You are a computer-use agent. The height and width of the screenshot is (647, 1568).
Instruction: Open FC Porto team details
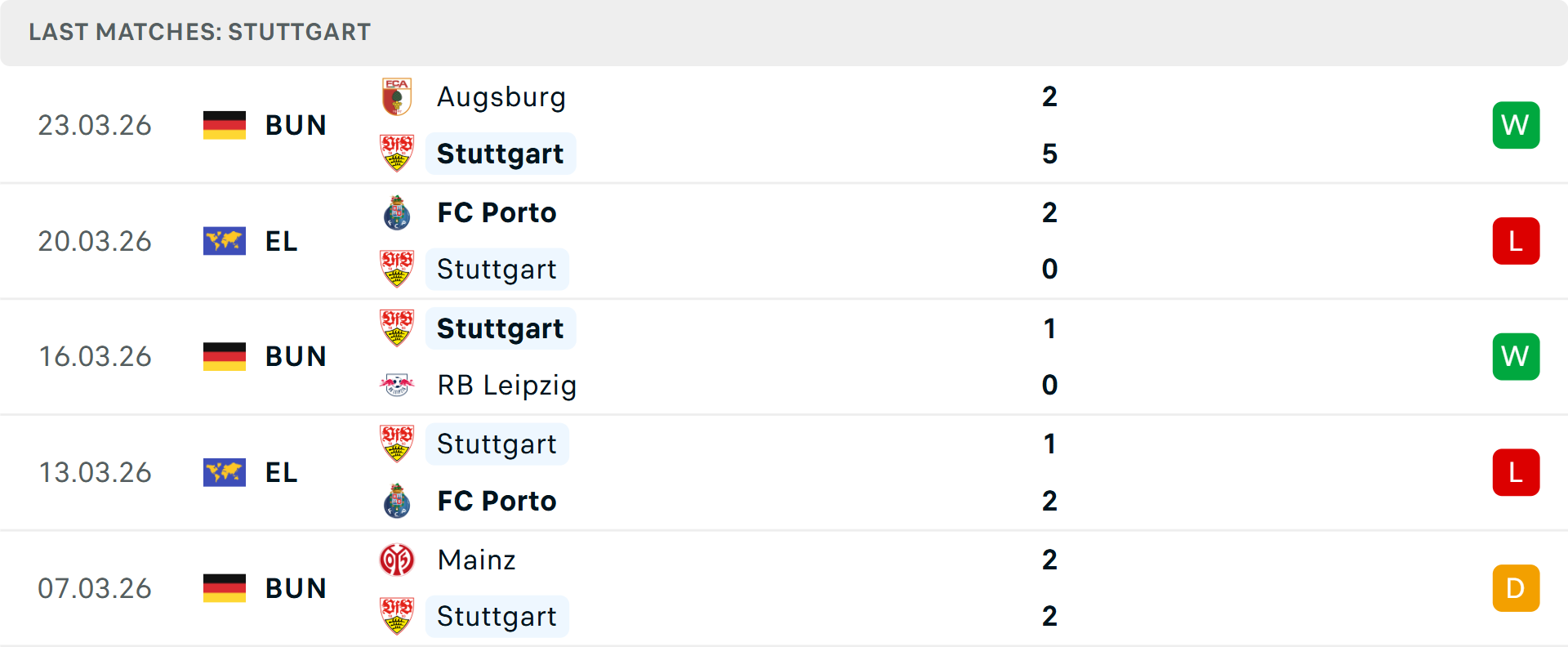(x=496, y=212)
